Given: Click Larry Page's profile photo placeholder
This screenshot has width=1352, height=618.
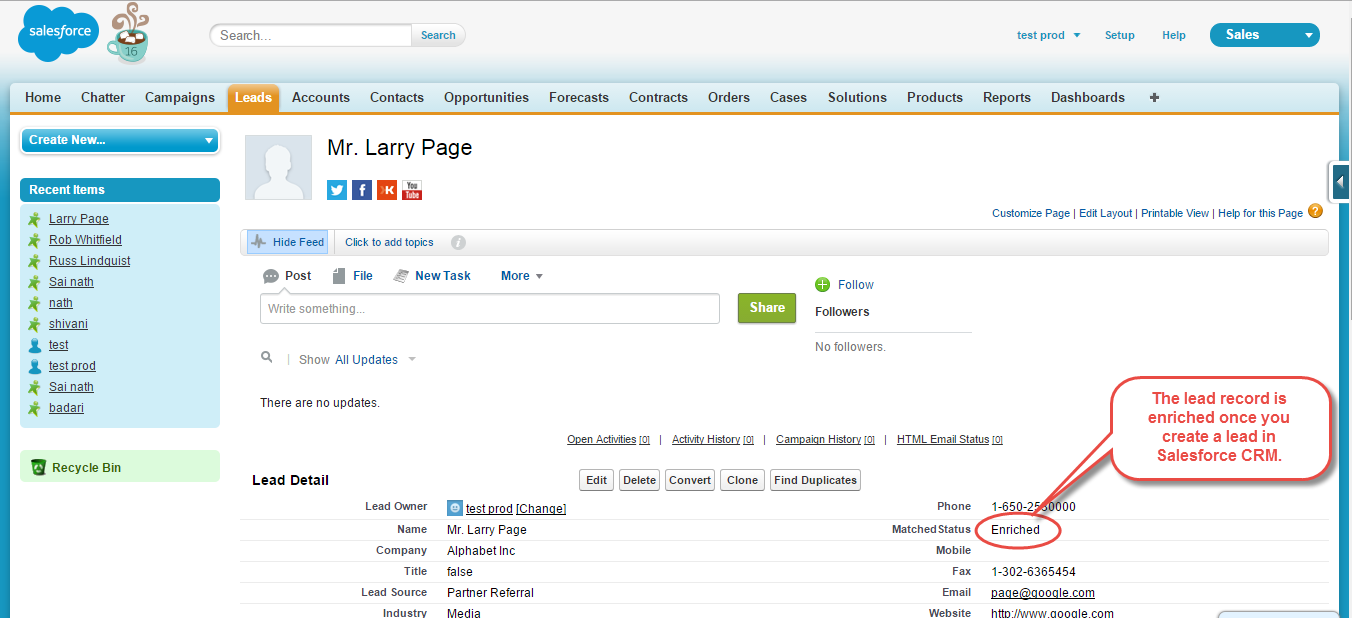Looking at the screenshot, I should [x=278, y=168].
